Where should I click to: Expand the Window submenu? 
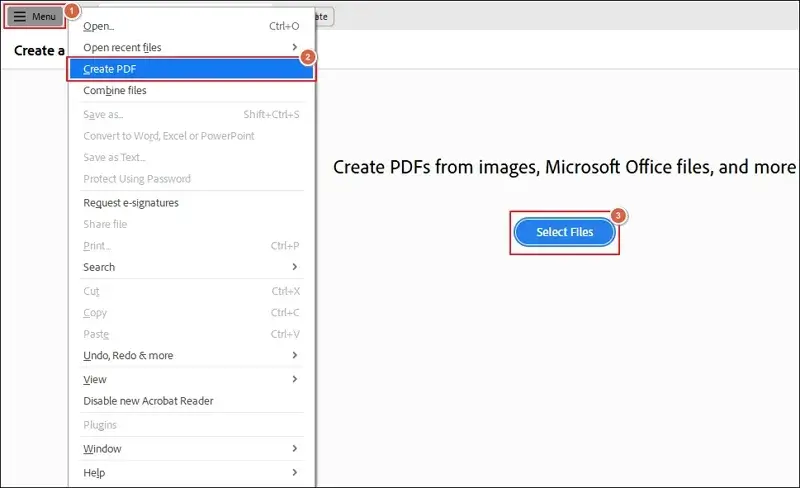(191, 449)
